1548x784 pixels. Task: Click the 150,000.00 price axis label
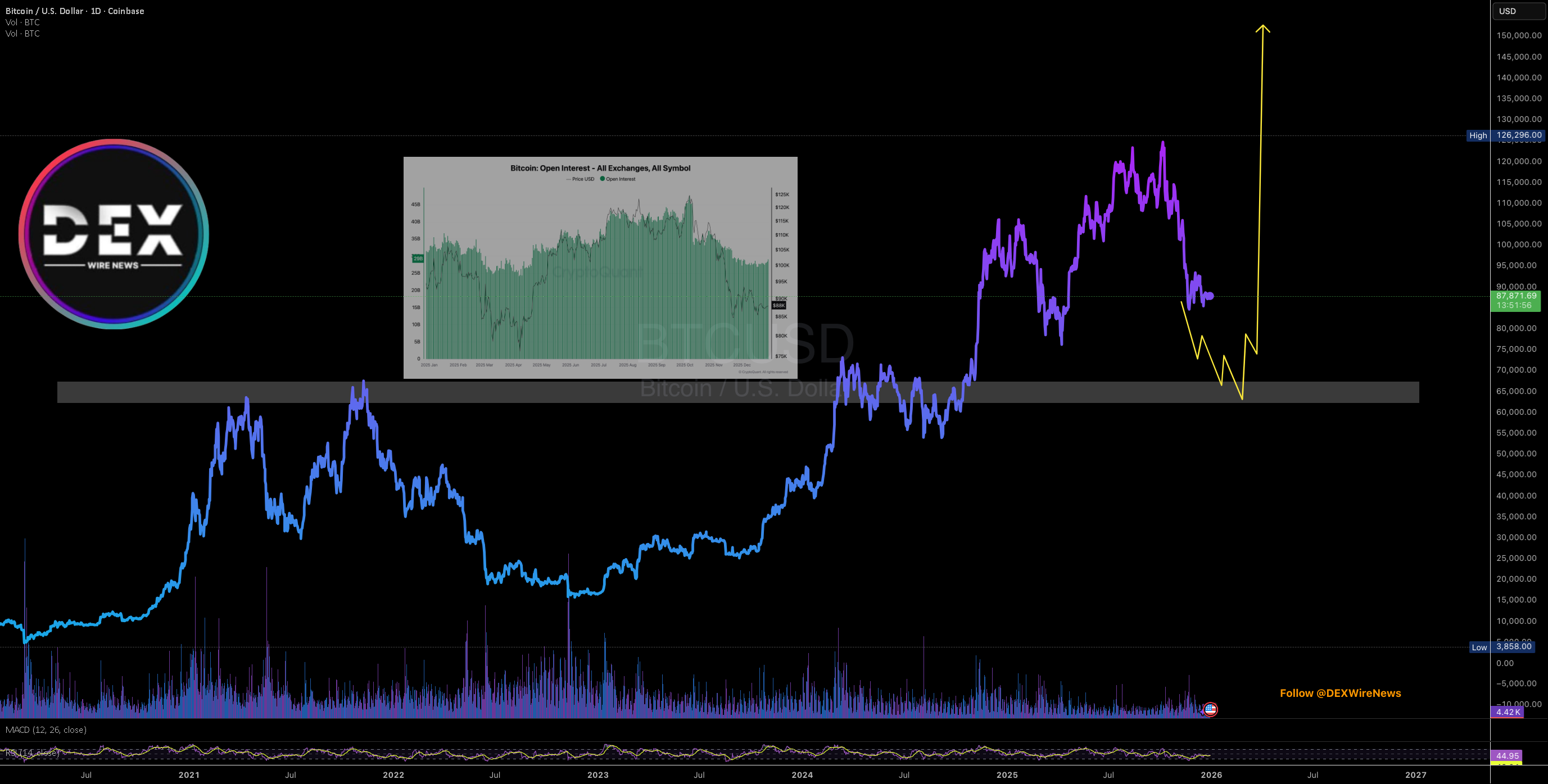click(x=1519, y=35)
